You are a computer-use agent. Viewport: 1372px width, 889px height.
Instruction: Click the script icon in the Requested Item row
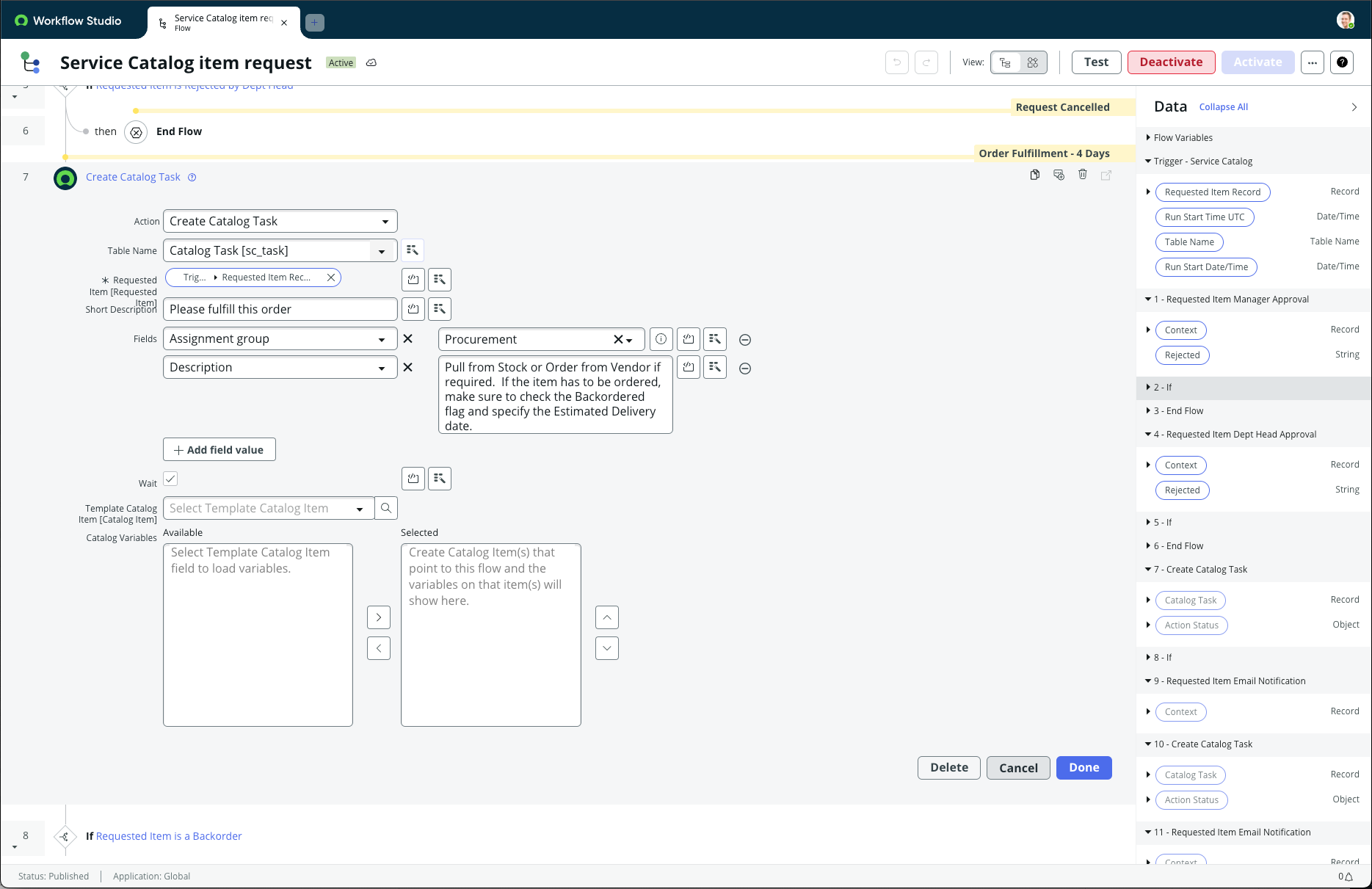tap(413, 280)
